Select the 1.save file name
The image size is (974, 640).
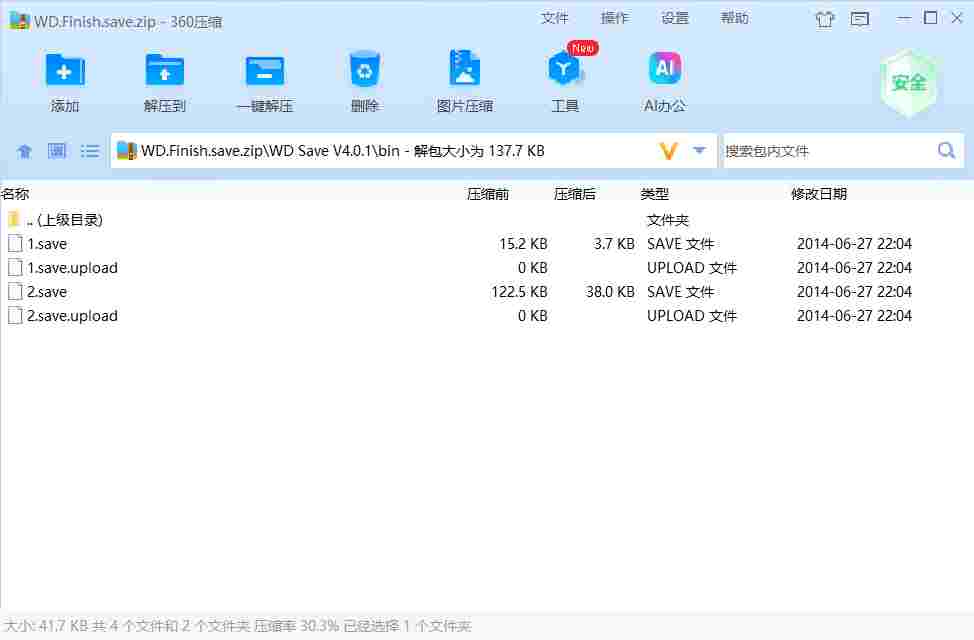click(47, 244)
